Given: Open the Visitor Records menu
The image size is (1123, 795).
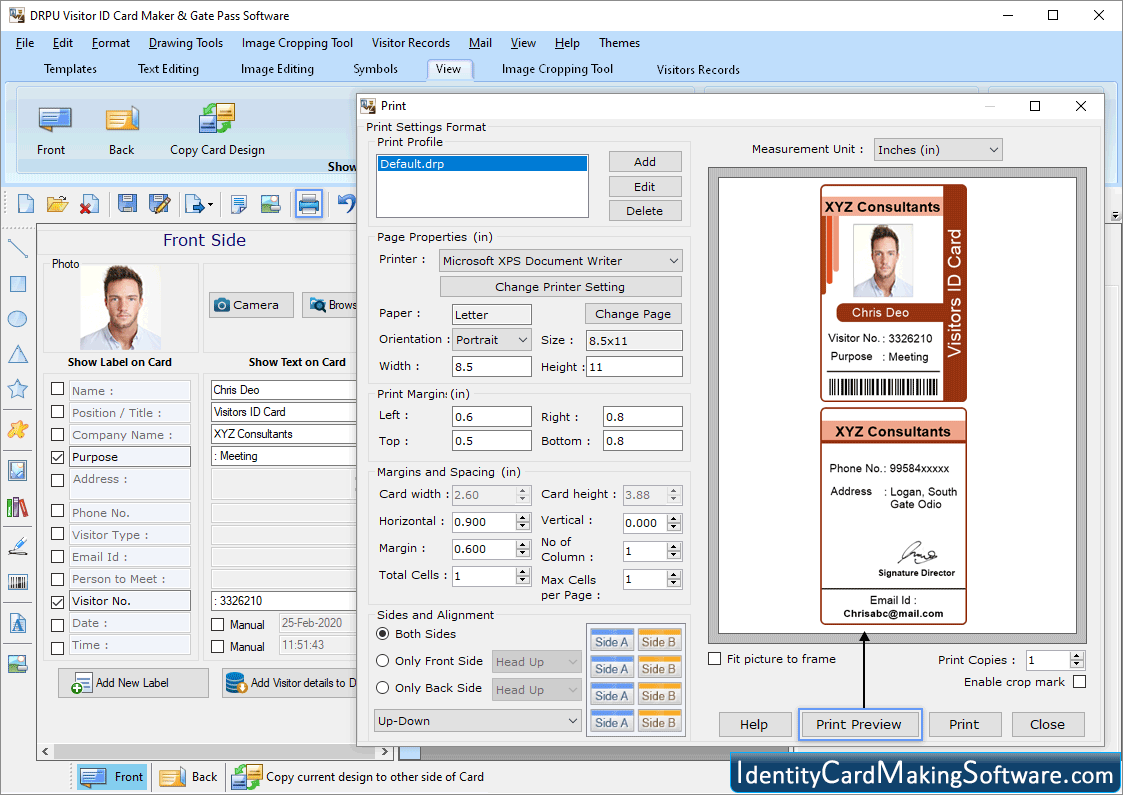Looking at the screenshot, I should click(410, 43).
